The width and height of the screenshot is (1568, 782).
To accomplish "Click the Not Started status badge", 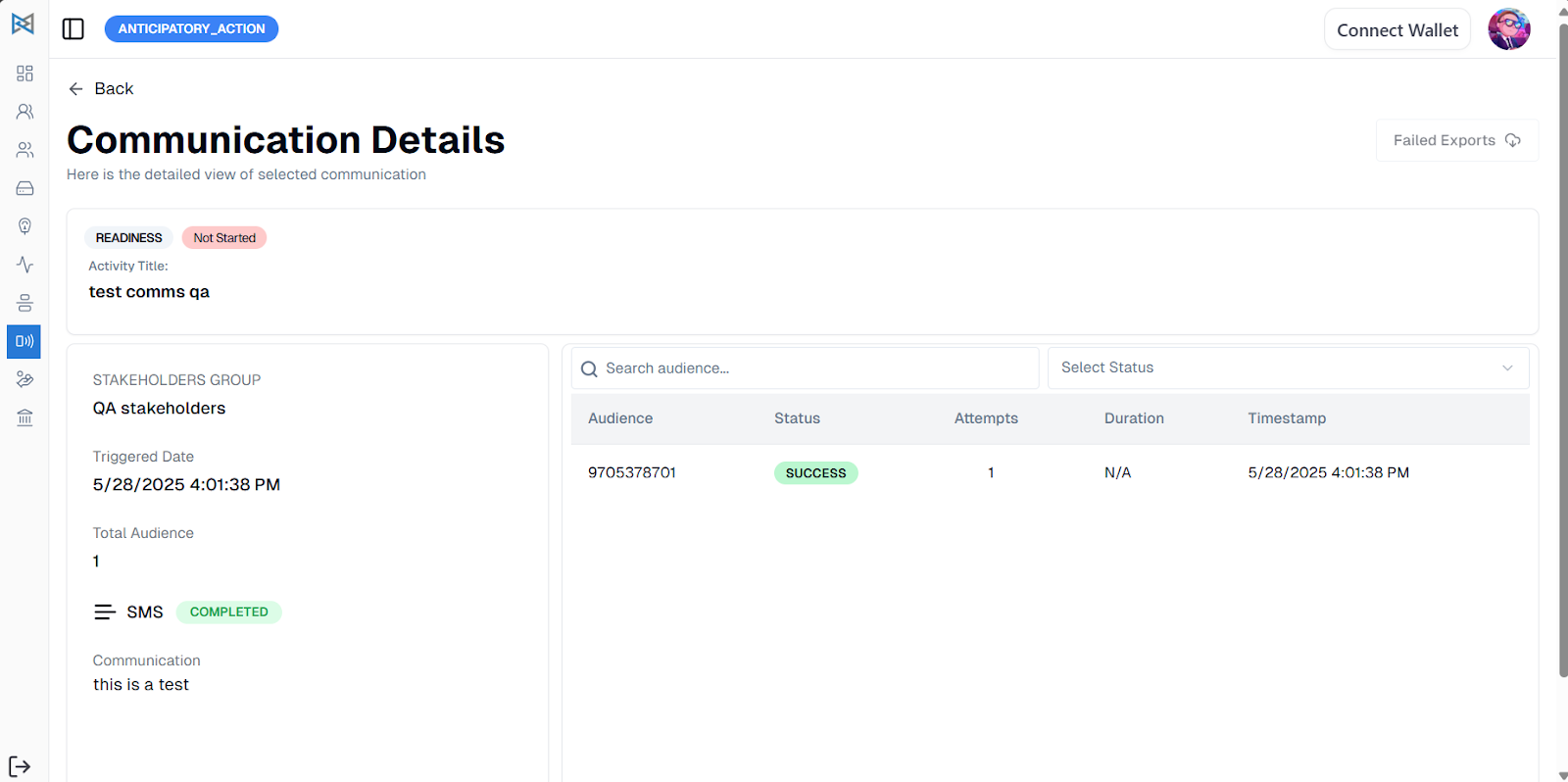I will tap(224, 238).
